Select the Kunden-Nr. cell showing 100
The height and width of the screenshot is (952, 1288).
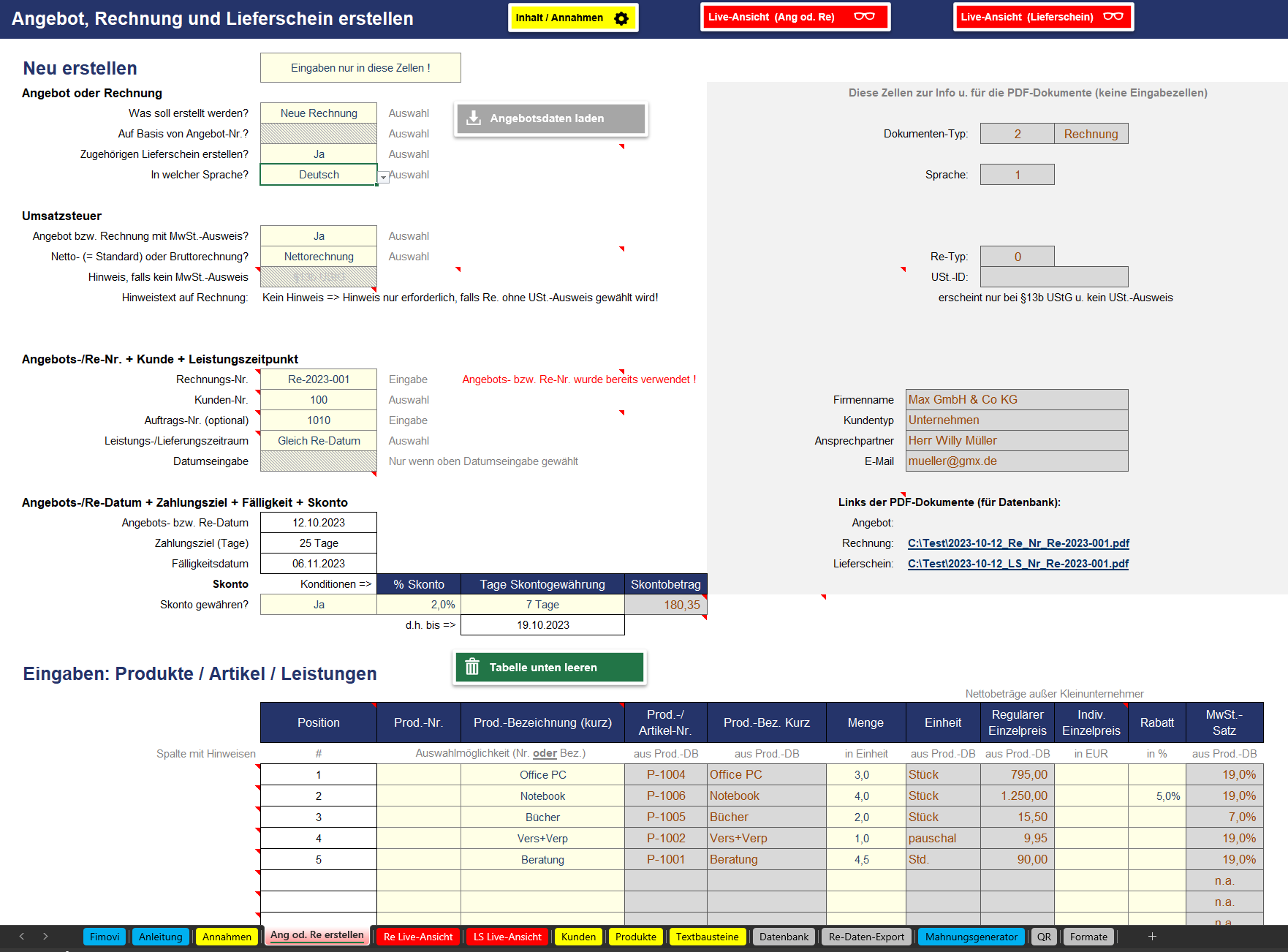point(319,400)
